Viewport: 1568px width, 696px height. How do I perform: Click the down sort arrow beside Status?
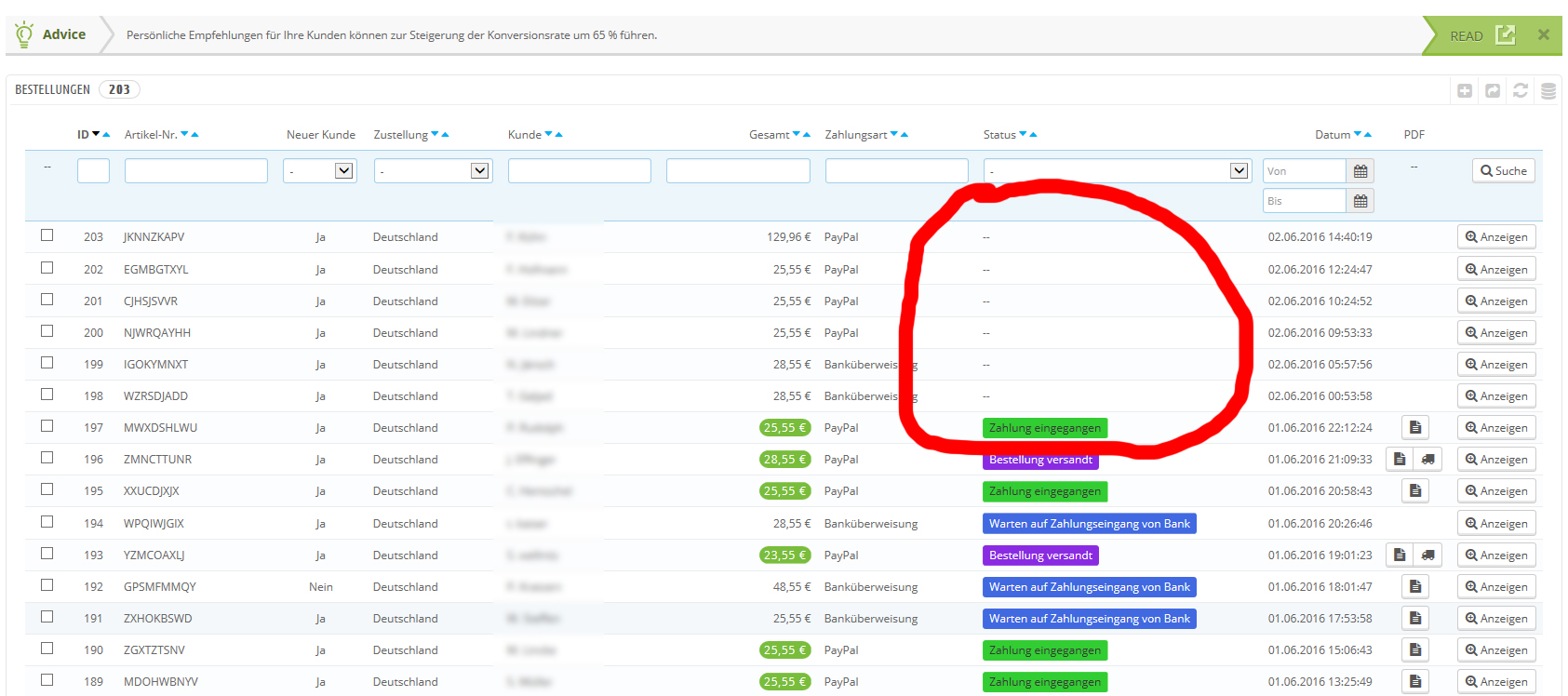pyautogui.click(x=1023, y=134)
